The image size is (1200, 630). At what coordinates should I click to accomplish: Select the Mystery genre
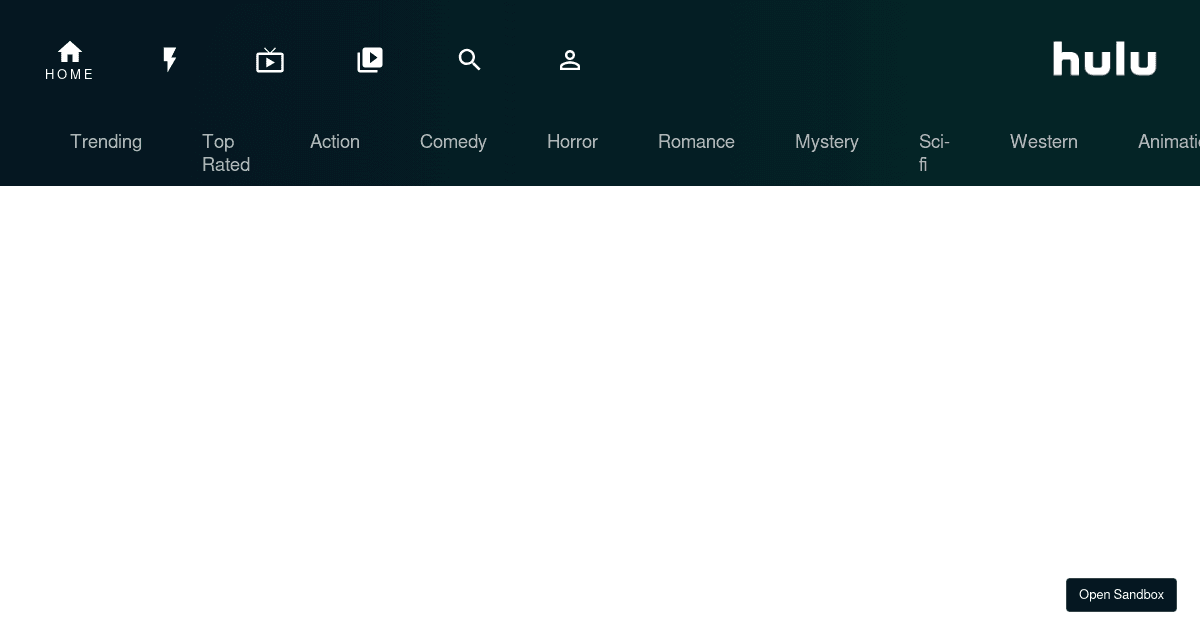click(827, 142)
